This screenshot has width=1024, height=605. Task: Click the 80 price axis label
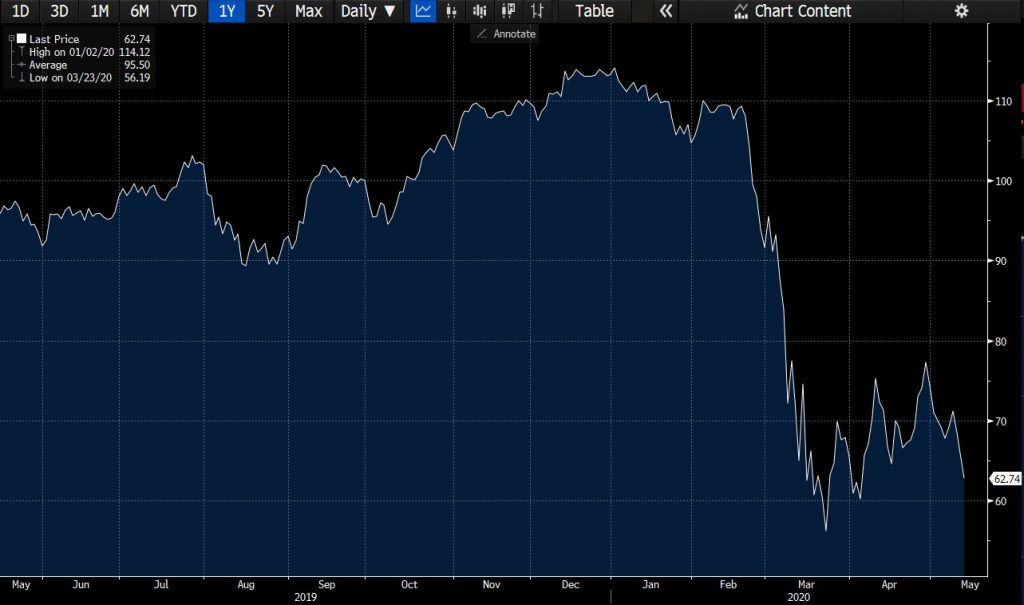[x=1000, y=341]
